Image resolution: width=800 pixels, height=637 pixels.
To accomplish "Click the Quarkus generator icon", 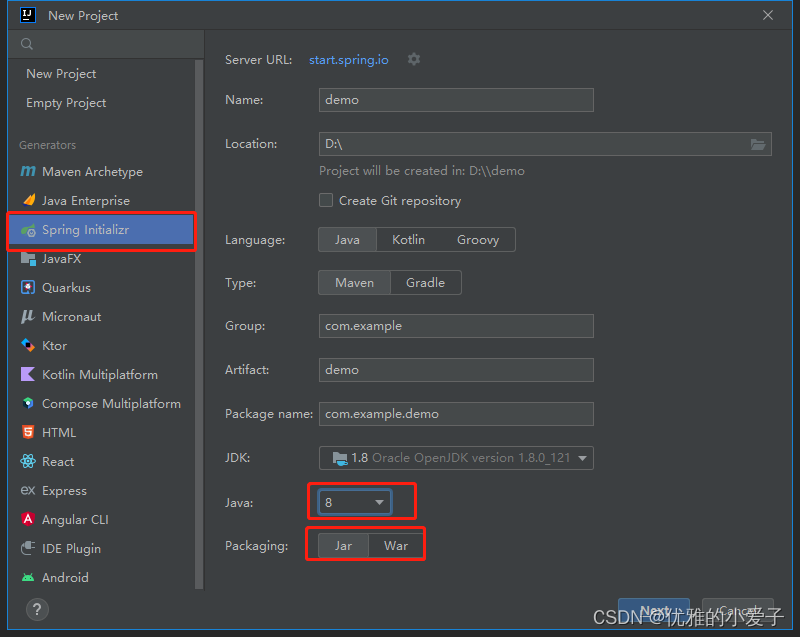I will (28, 287).
